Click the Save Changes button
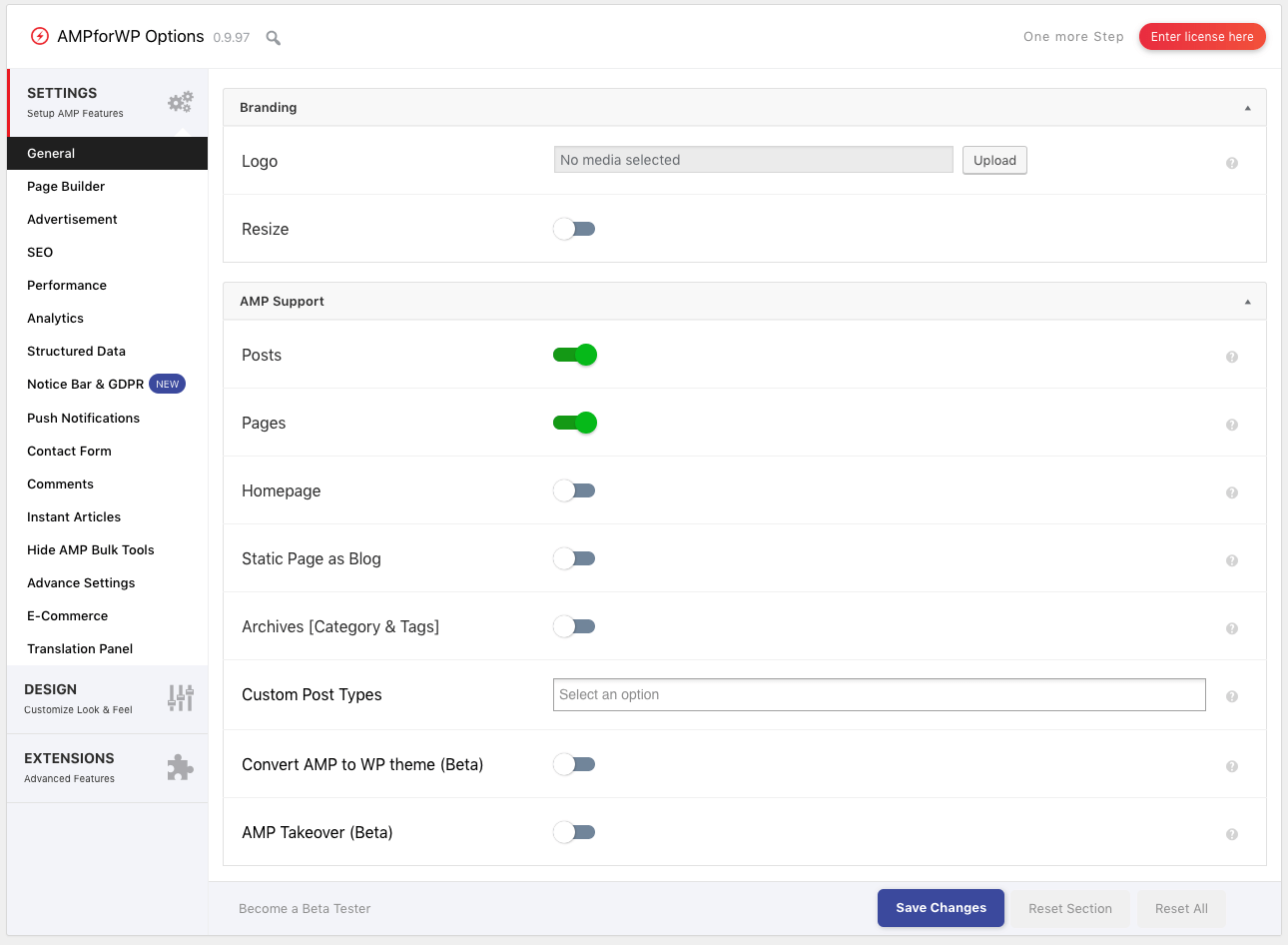Image resolution: width=1288 pixels, height=945 pixels. point(940,908)
